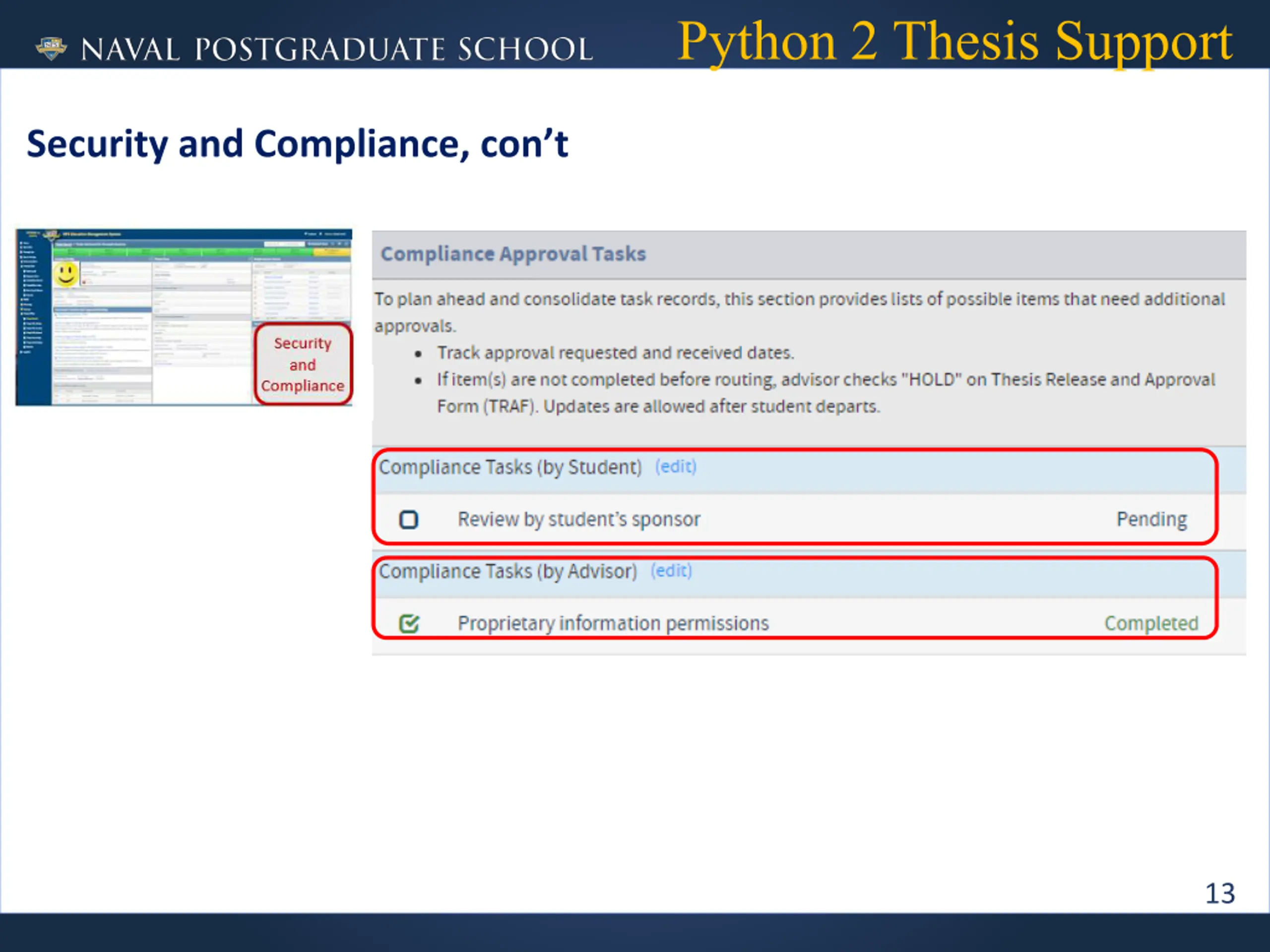Click the smiley face icon in thumbnail
Image resolution: width=1270 pixels, height=952 pixels.
pos(66,274)
